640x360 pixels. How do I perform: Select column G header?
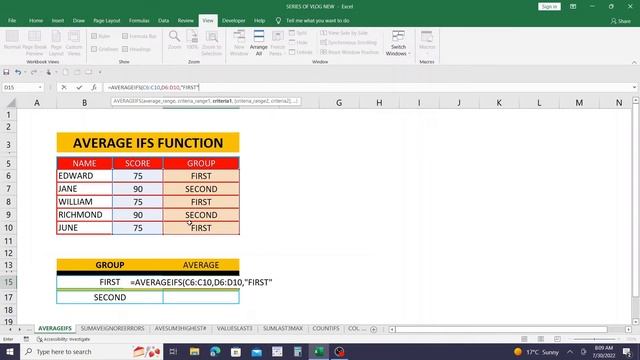click(339, 103)
